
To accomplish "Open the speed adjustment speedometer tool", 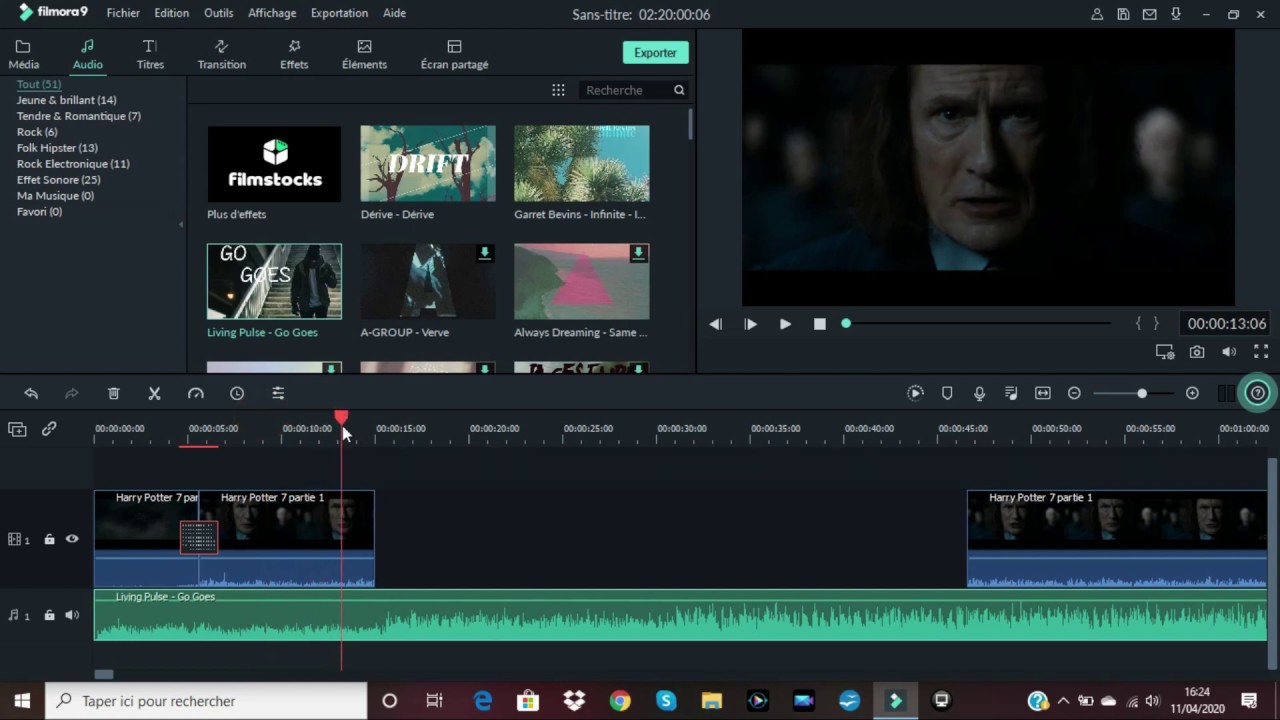I will [x=196, y=394].
